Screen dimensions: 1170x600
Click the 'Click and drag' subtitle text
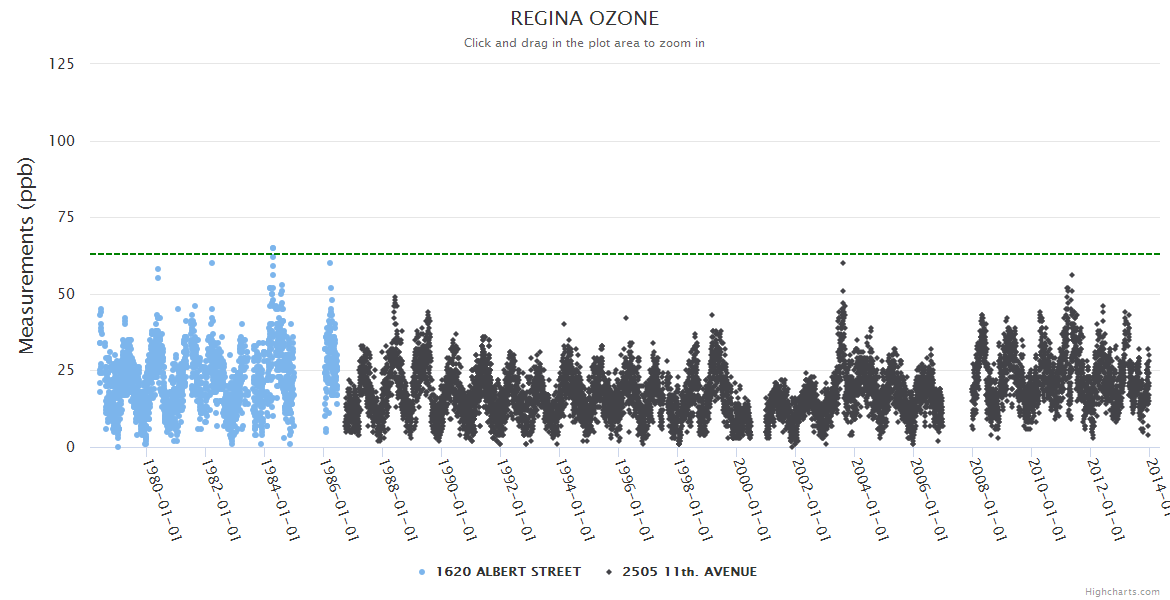584,43
